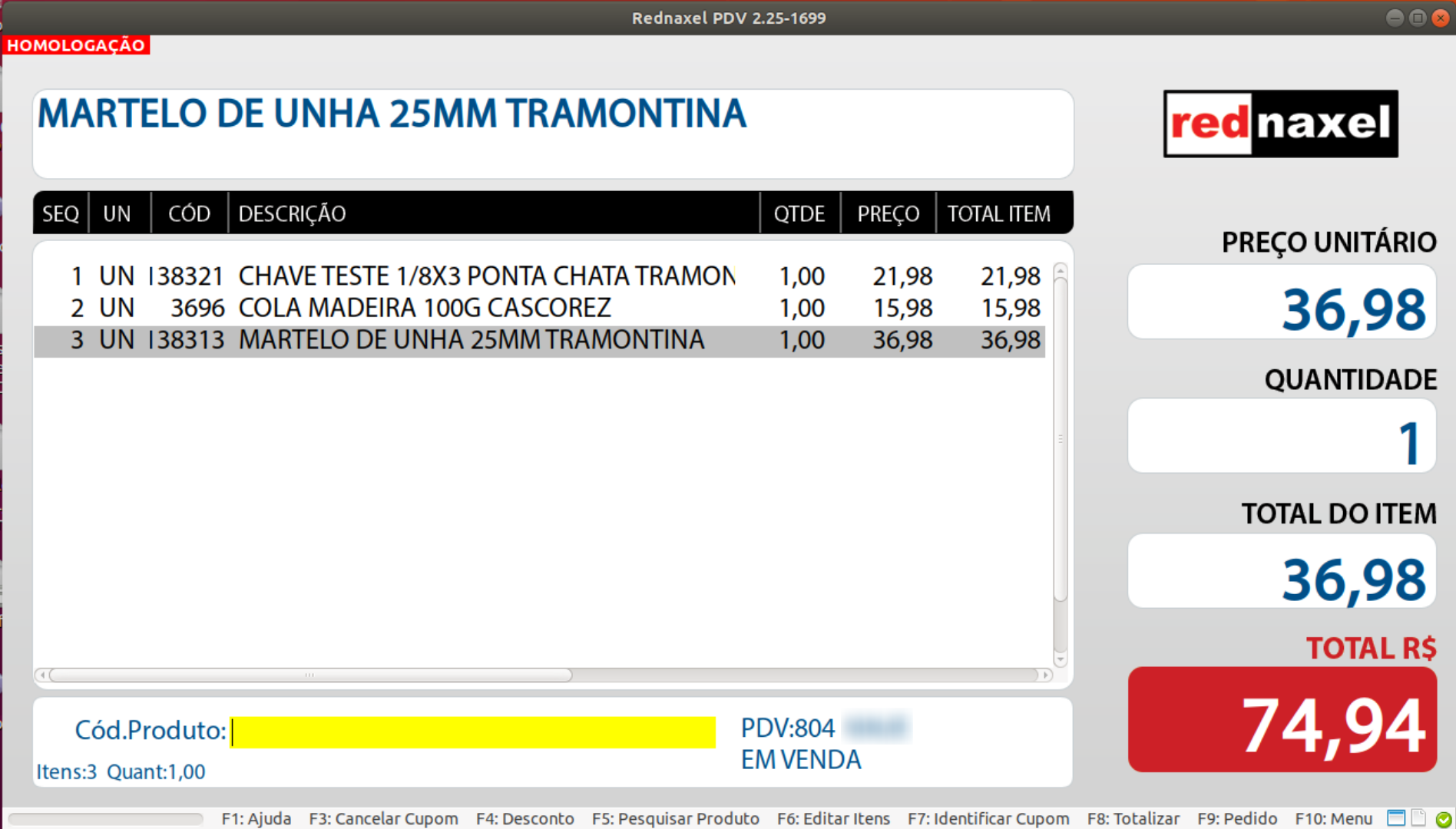Identify coupon via F7: Identificar Cupom

(988, 818)
